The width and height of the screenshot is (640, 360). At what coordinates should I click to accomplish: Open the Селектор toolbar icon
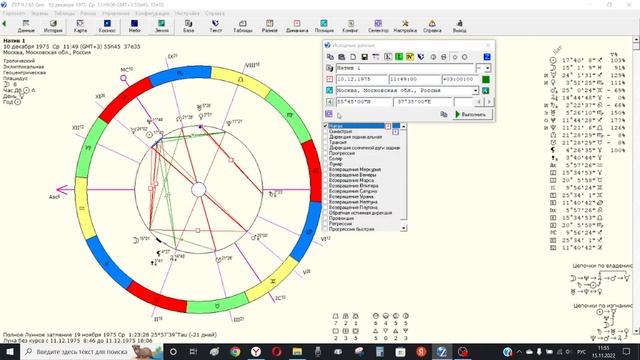point(378,27)
